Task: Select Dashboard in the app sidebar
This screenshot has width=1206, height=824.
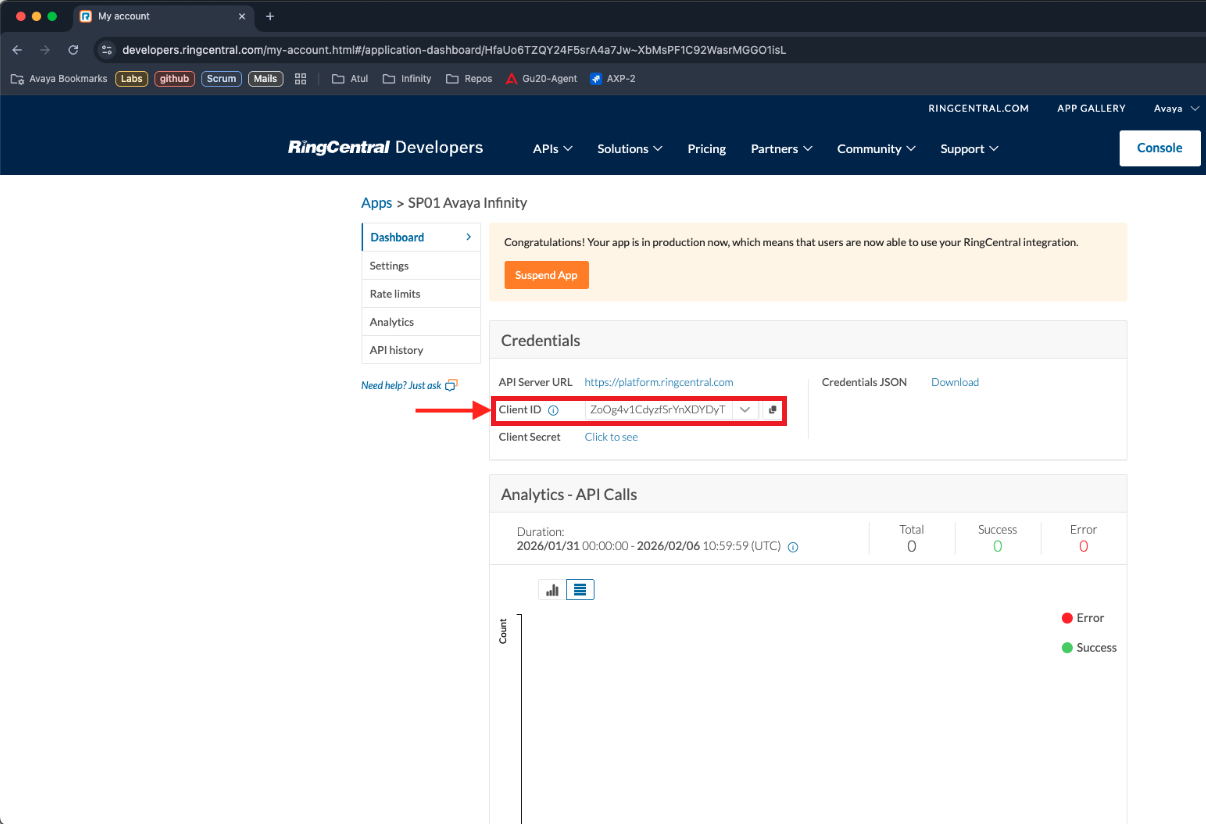Action: click(x=421, y=237)
